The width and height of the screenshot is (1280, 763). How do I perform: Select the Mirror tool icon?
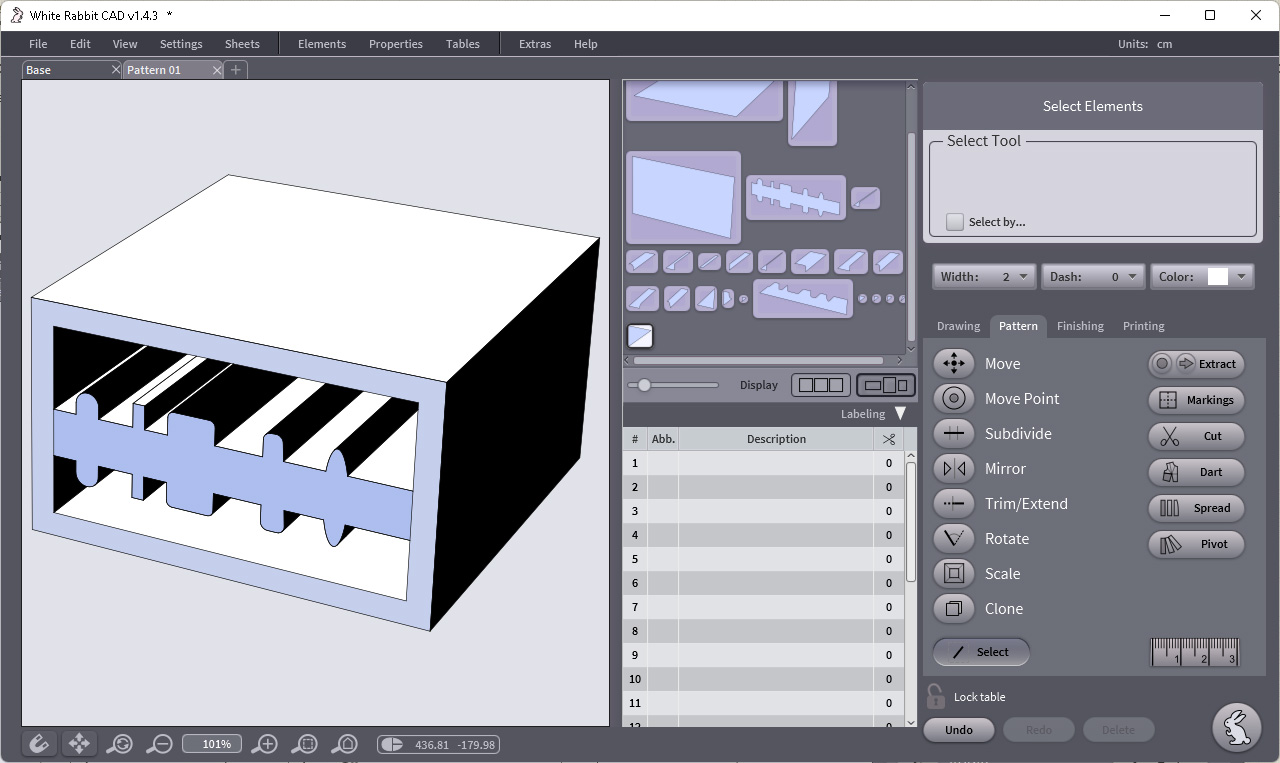(953, 469)
